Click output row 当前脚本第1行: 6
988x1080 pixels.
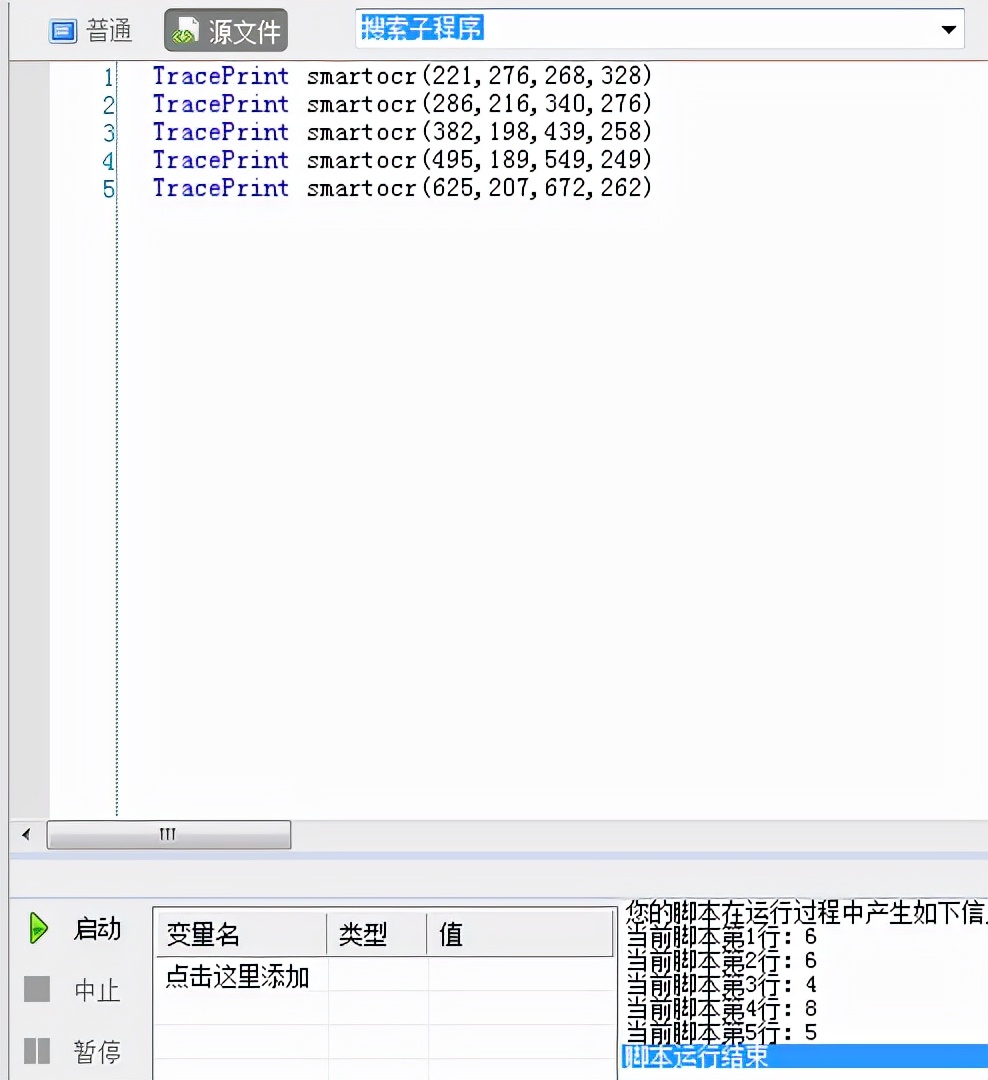[x=721, y=937]
